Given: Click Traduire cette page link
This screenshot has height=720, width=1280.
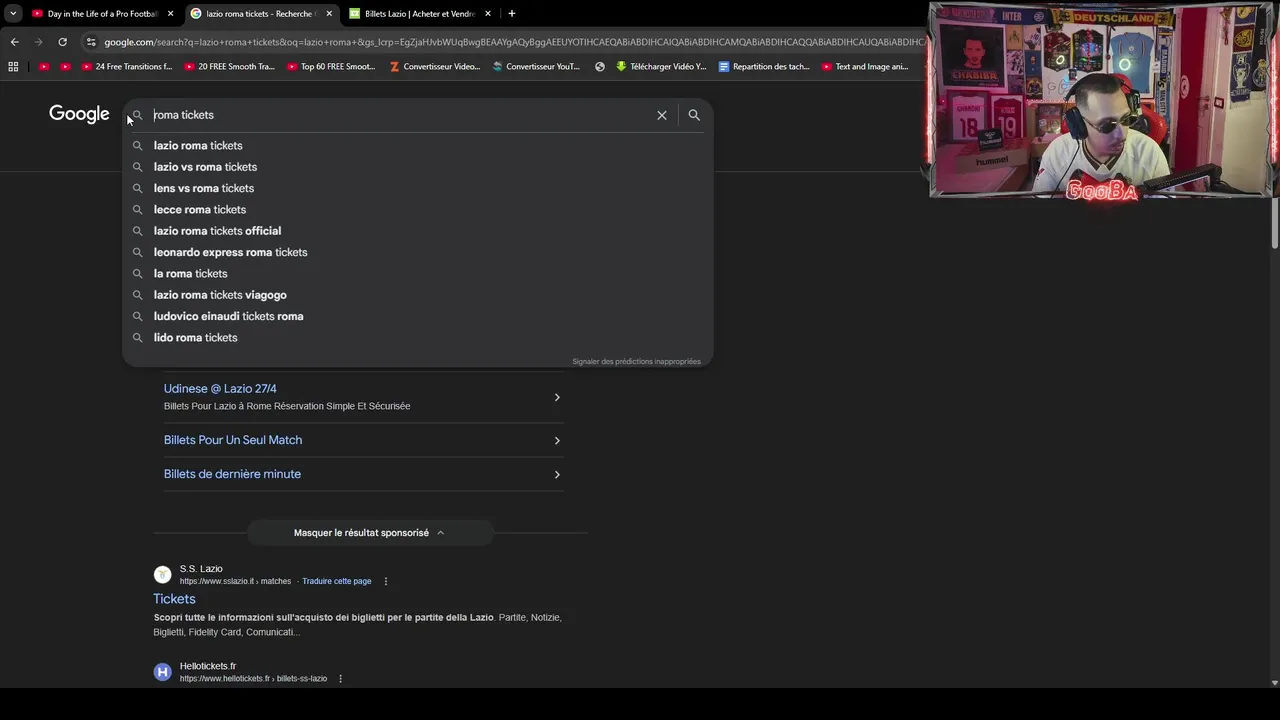Looking at the screenshot, I should [x=337, y=581].
